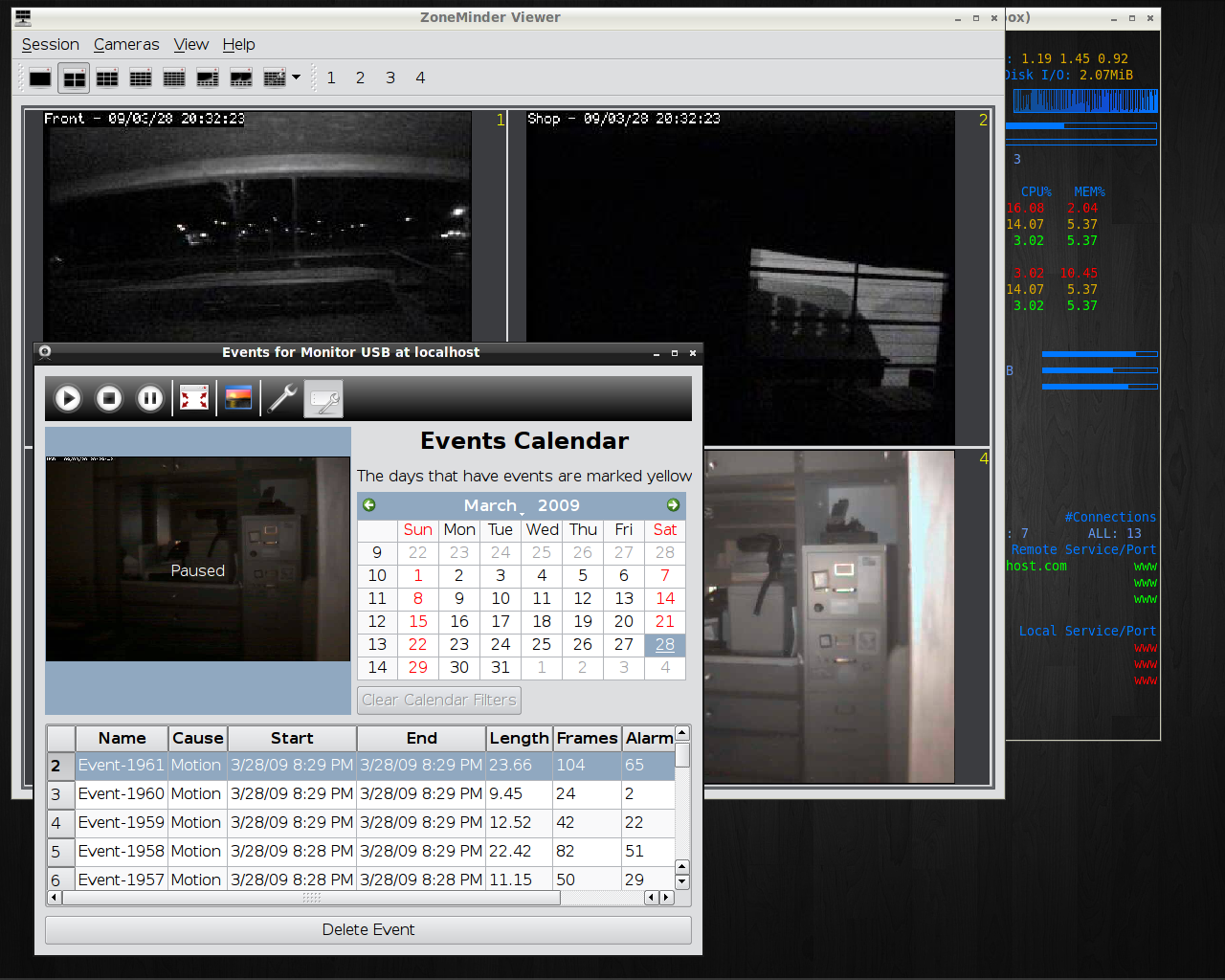Image resolution: width=1225 pixels, height=980 pixels.
Task: Click camera feed 4 with filing cabinet
Action: [x=829, y=616]
